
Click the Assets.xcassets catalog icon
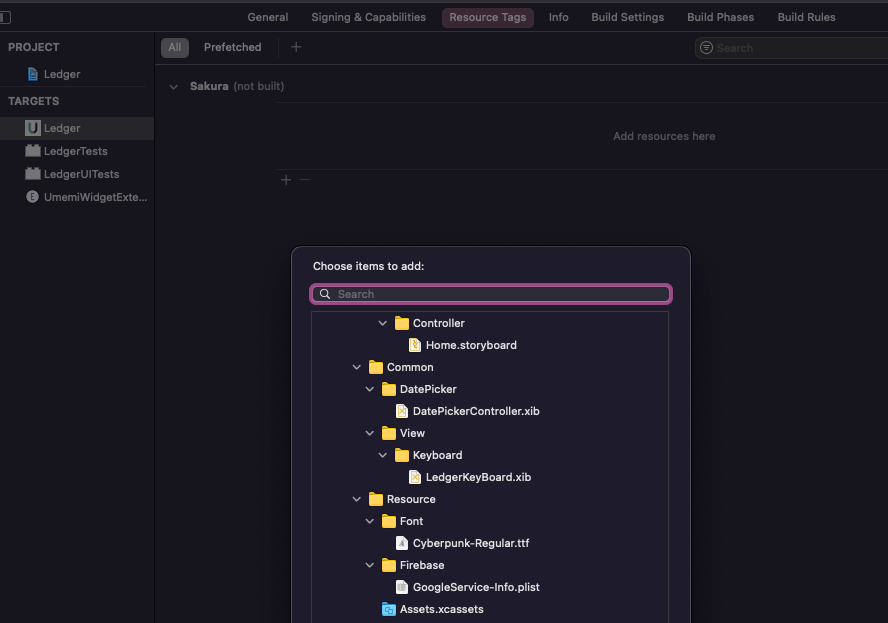point(388,609)
